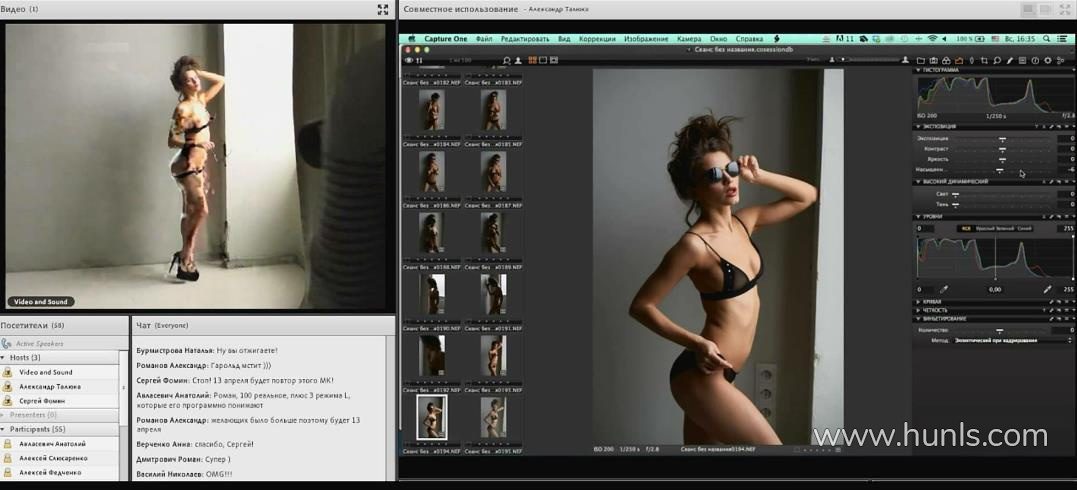
Task: Click the Active Speakers microphone icon
Action: (x=7, y=343)
